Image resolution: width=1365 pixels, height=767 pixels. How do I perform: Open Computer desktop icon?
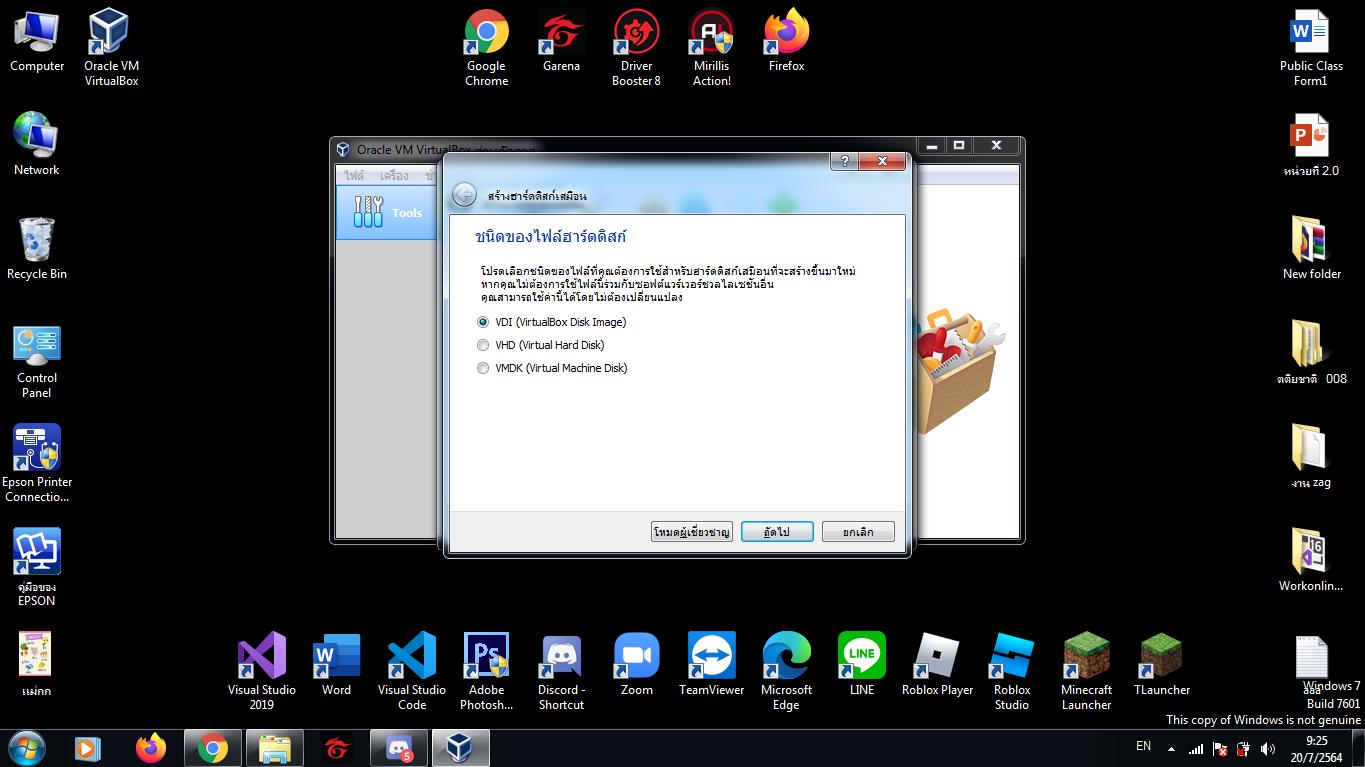37,42
